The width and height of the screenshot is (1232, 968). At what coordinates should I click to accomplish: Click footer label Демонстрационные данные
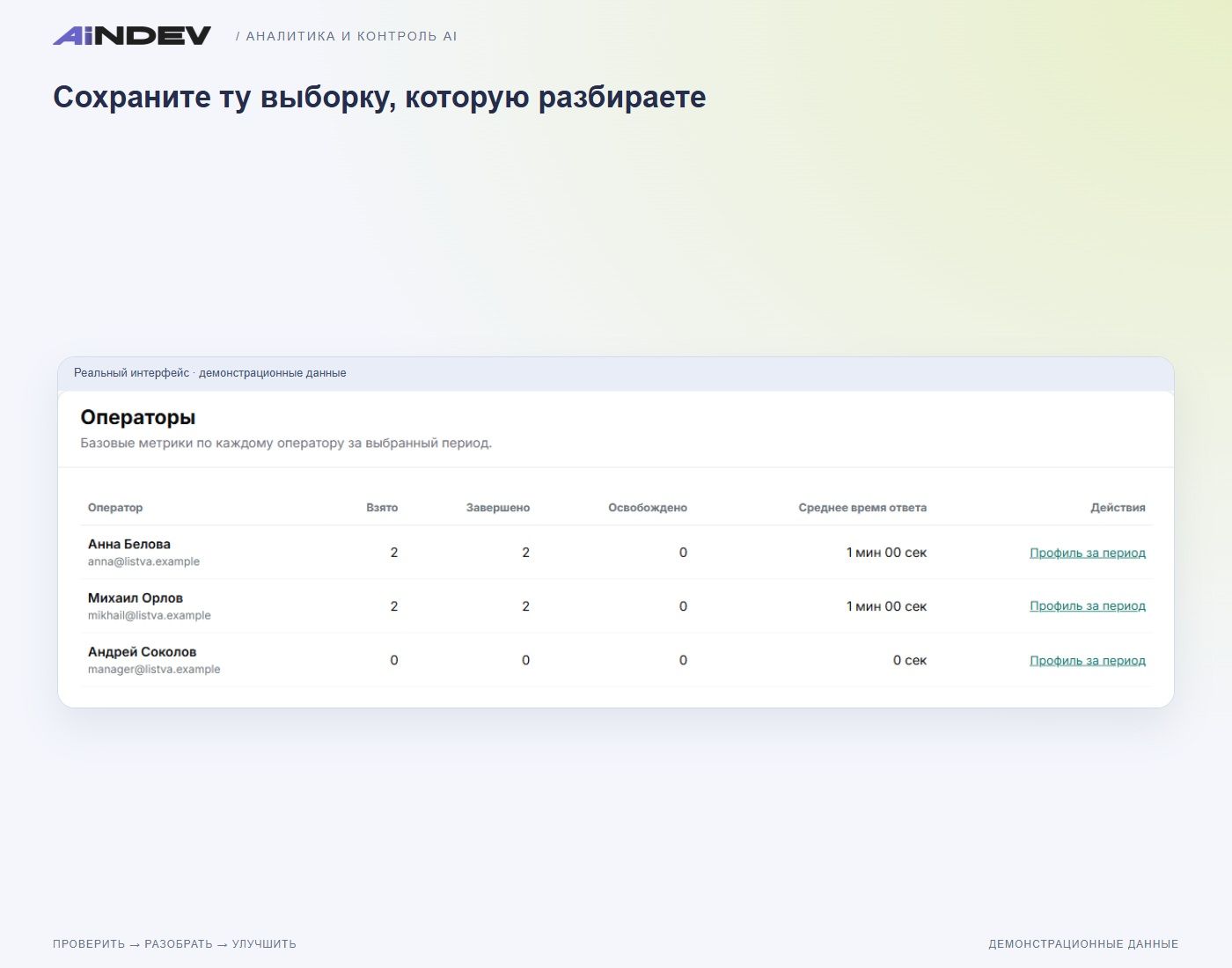pos(1083,944)
